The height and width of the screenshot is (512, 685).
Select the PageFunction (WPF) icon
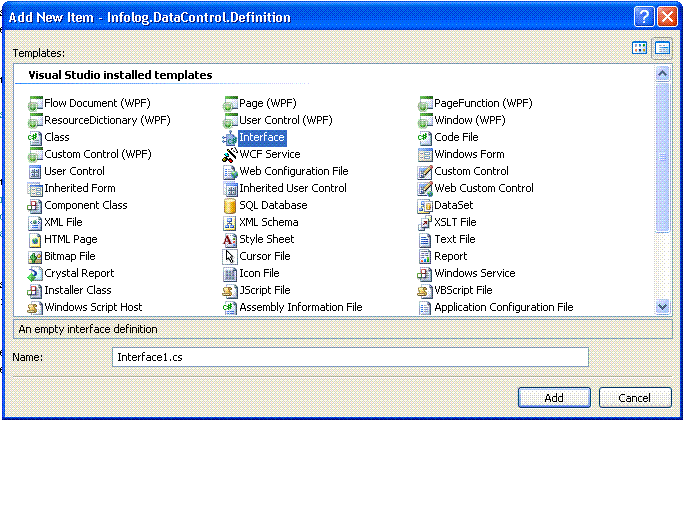425,104
